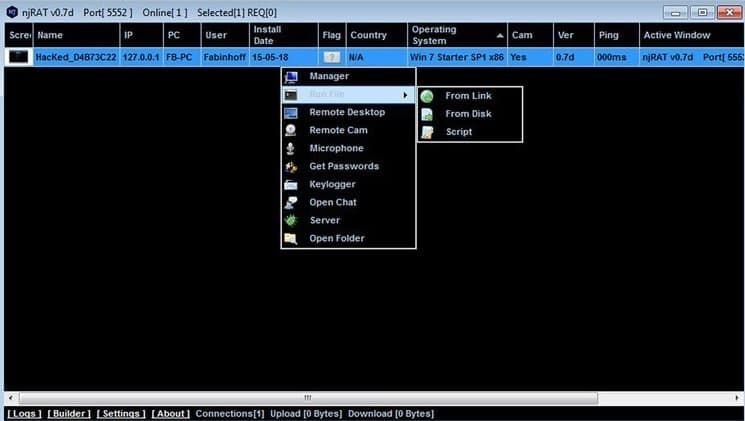Select the HacKed_D4B73C22 client name cell
The width and height of the screenshot is (745, 421).
pos(76,57)
